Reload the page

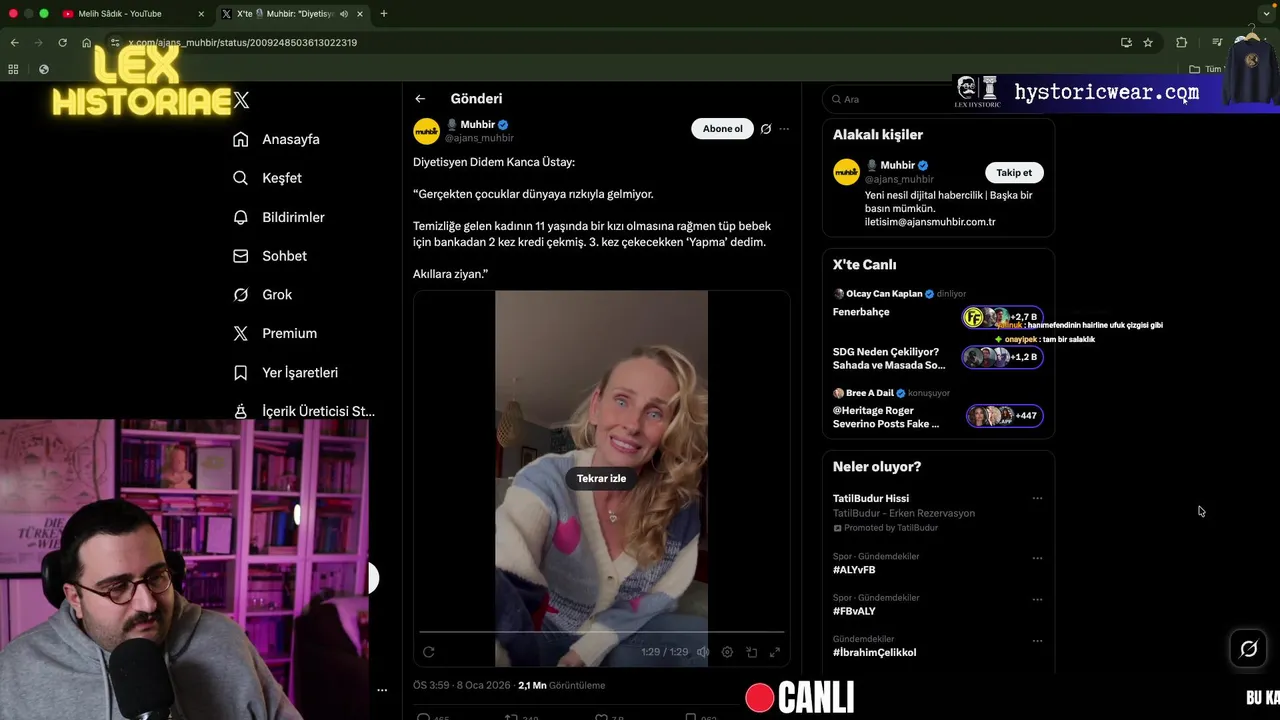point(62,43)
